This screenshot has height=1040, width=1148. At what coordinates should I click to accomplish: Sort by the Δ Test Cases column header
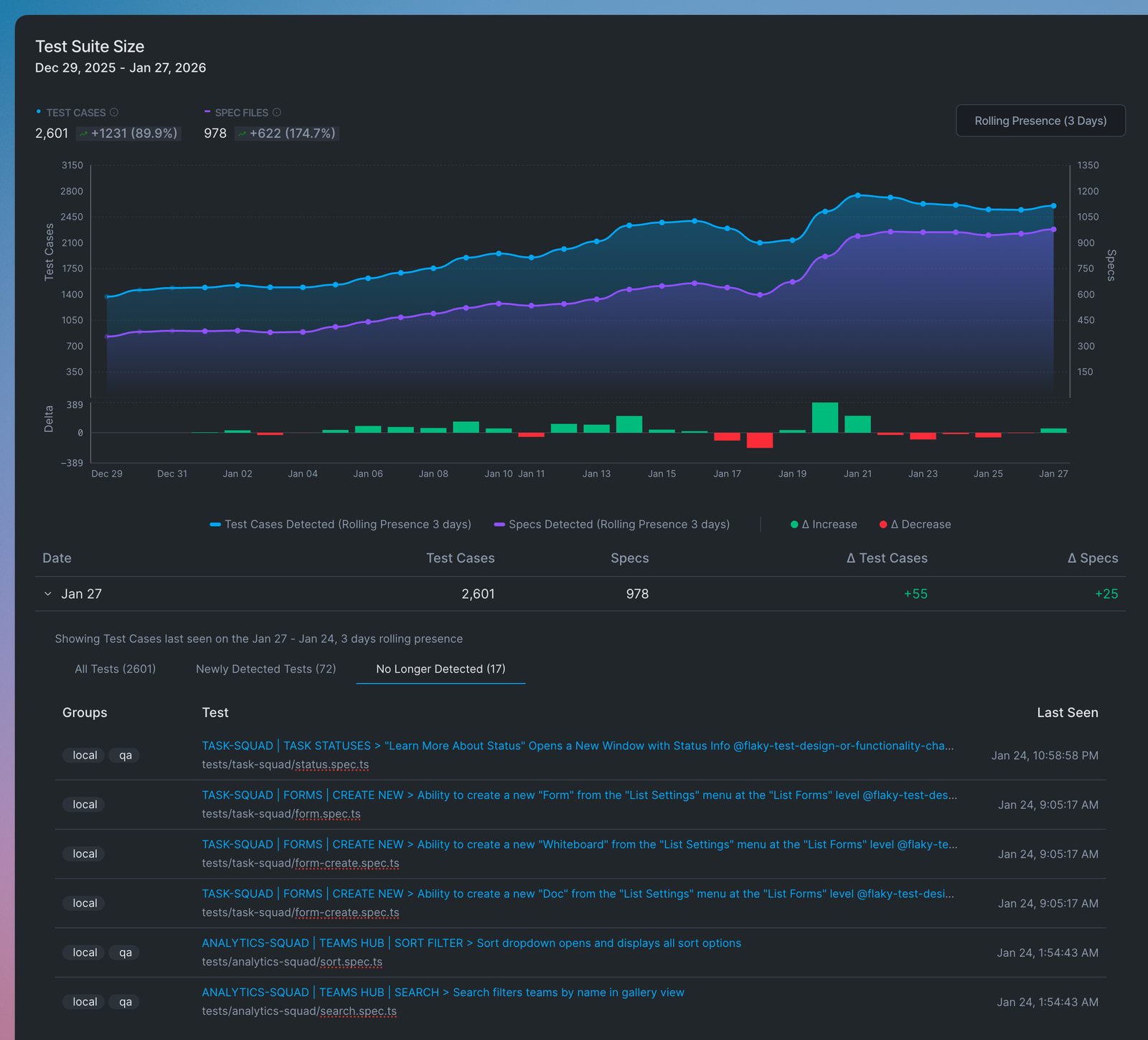887,558
